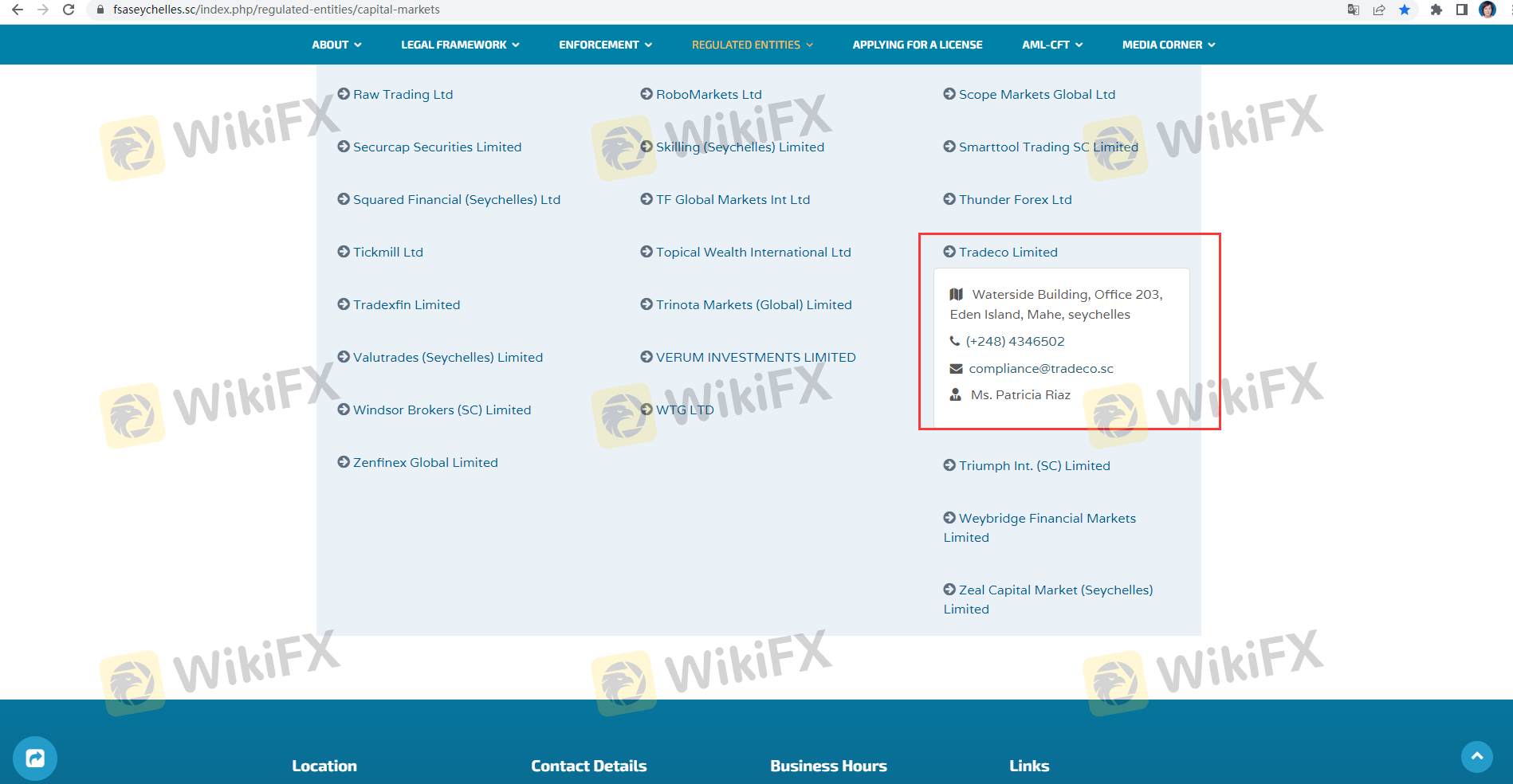
Task: Click the share page icon in address bar
Action: [x=1379, y=10]
